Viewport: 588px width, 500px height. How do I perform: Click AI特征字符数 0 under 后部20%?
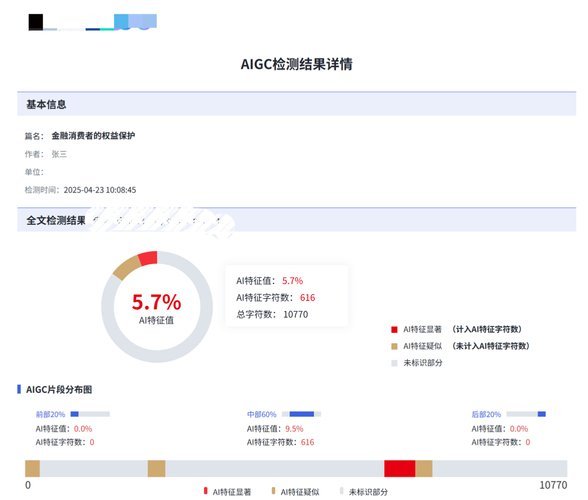(501, 442)
